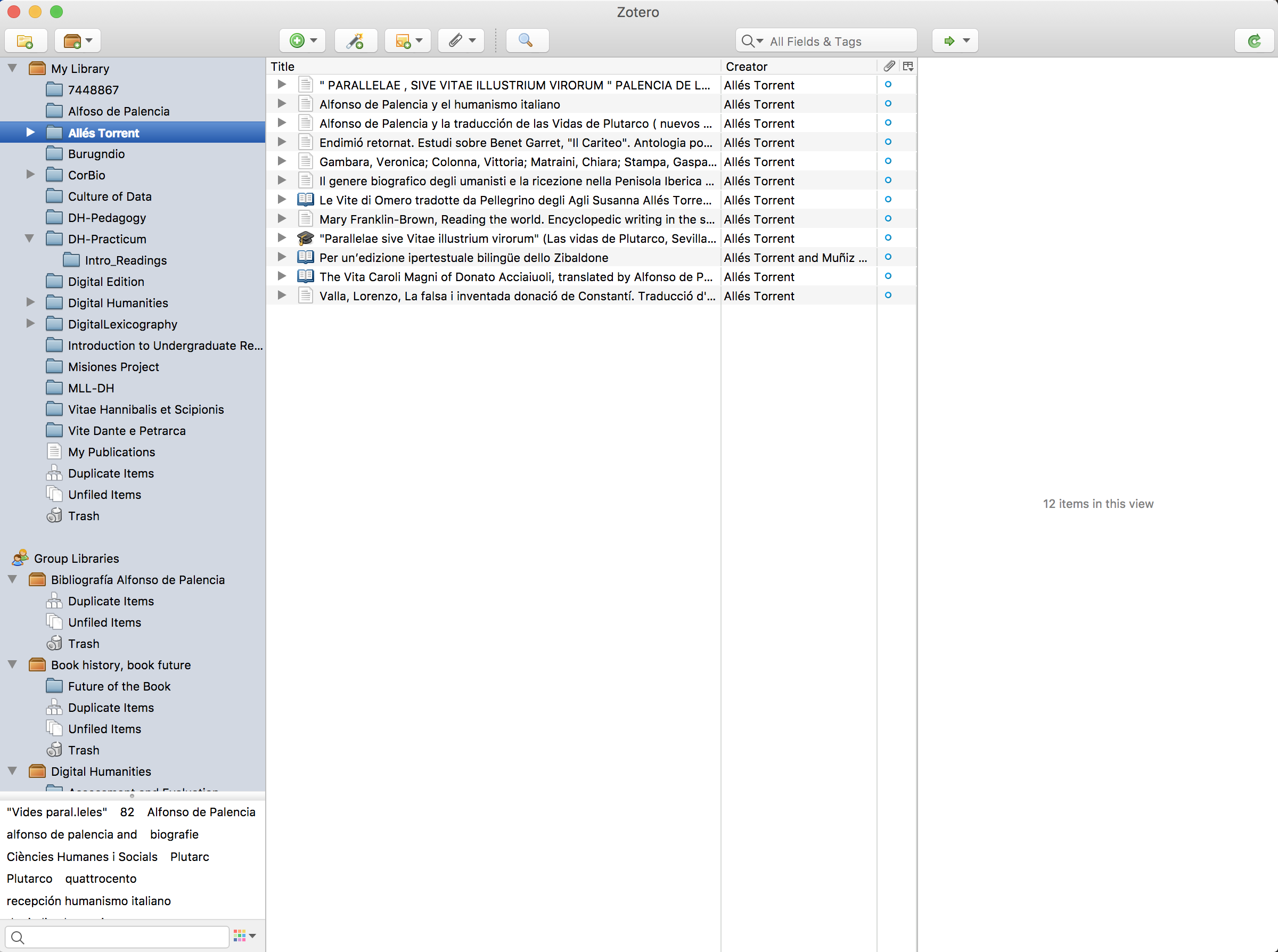The width and height of the screenshot is (1278, 952).
Task: Click the New Collection toolbar icon
Action: [x=26, y=41]
